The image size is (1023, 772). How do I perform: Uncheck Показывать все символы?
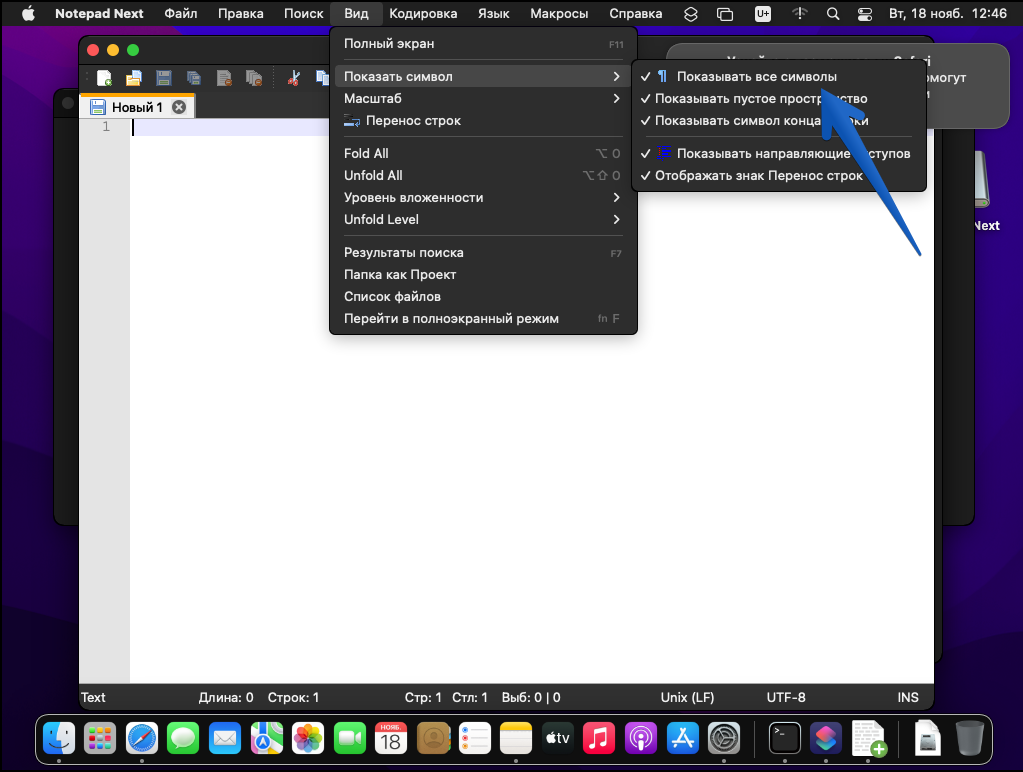click(756, 76)
